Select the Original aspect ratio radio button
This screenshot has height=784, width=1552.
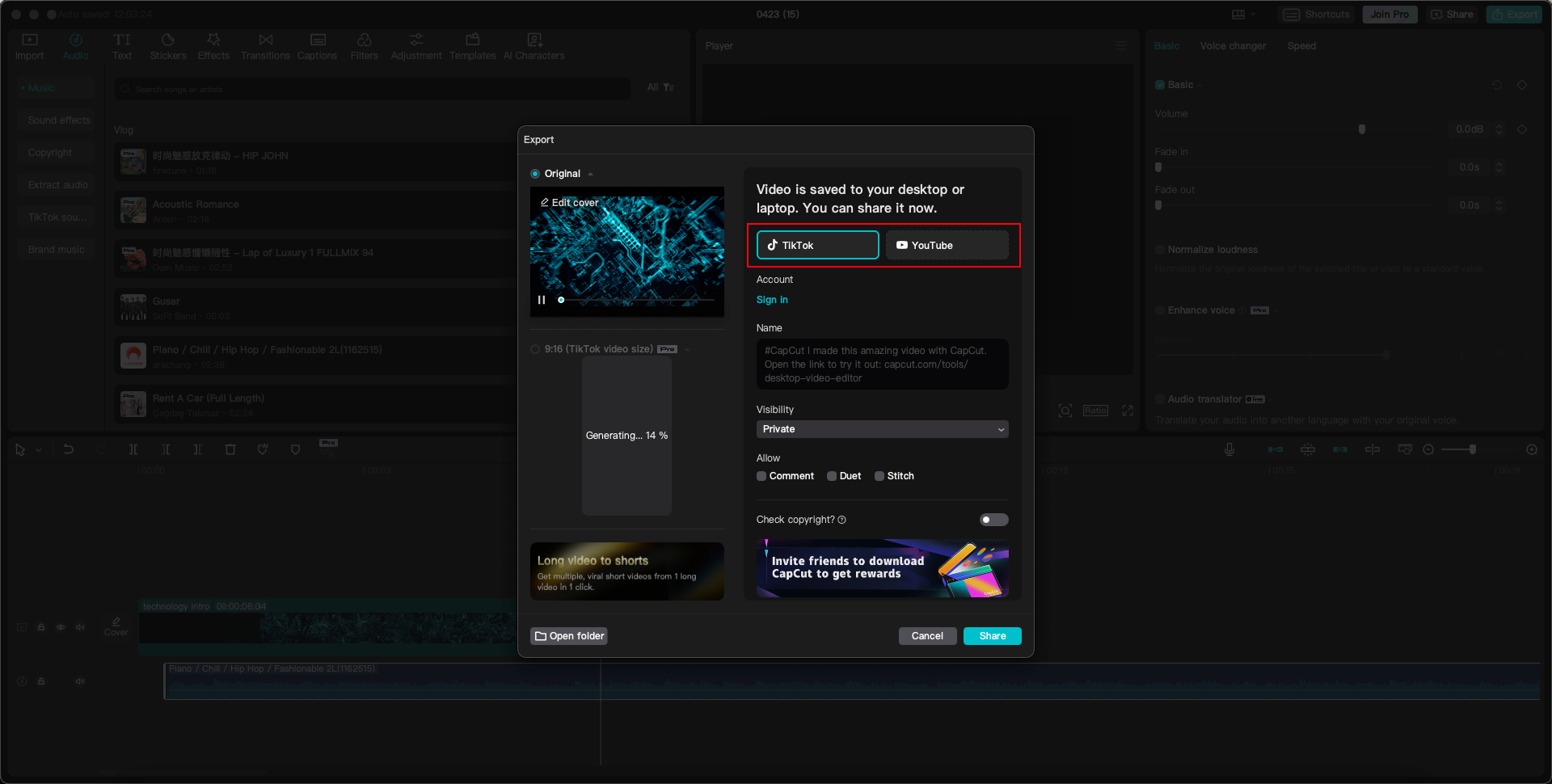pyautogui.click(x=535, y=174)
